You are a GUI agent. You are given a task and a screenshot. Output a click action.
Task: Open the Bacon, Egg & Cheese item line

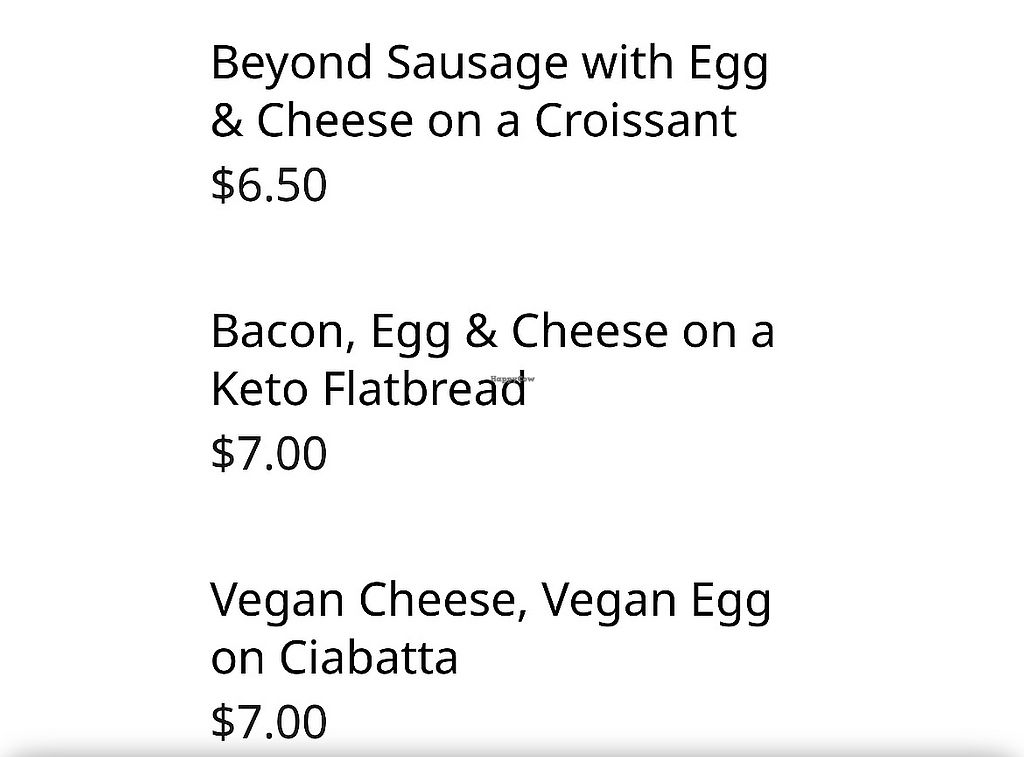coord(492,331)
